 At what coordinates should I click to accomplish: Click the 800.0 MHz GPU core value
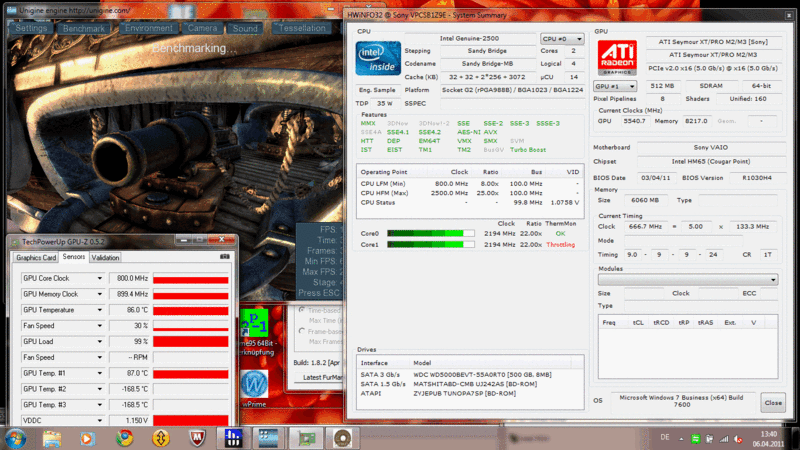[x=129, y=279]
